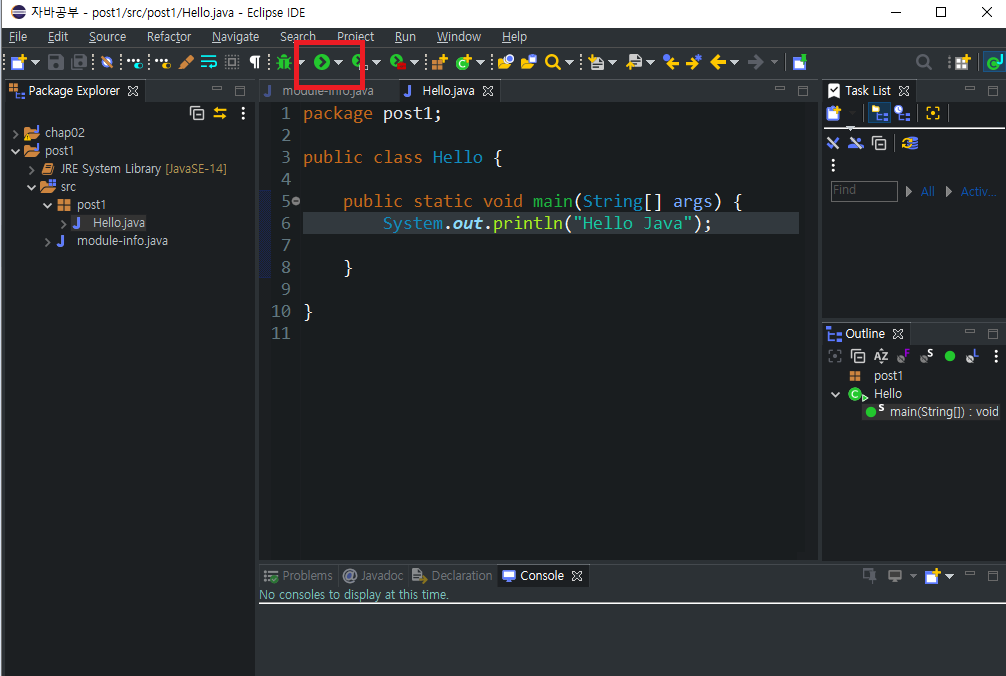Expand JRE System Library node
The image size is (1006, 676).
point(31,169)
